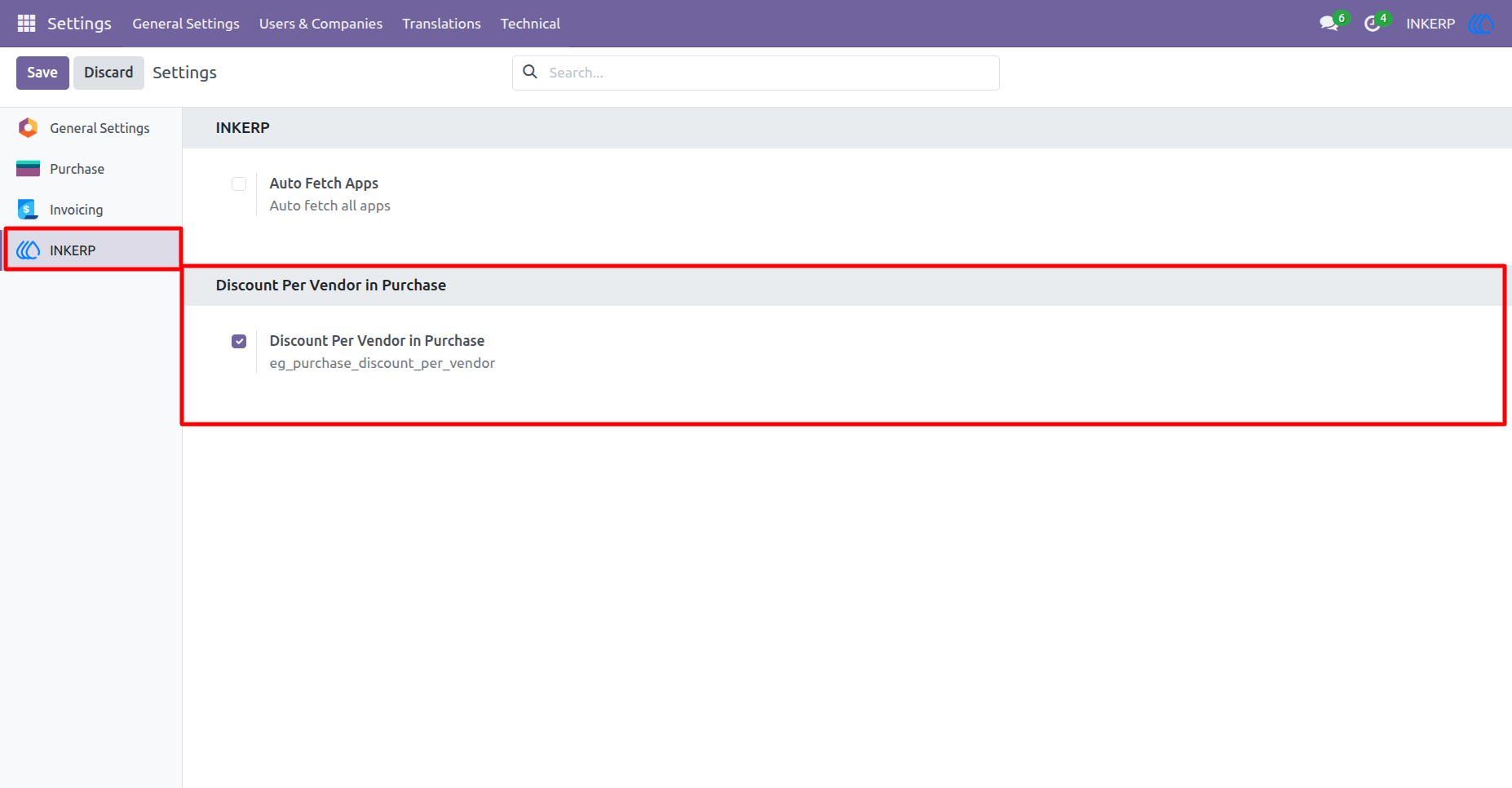Open the Technical menu
This screenshot has height=788, width=1512.
[x=530, y=24]
